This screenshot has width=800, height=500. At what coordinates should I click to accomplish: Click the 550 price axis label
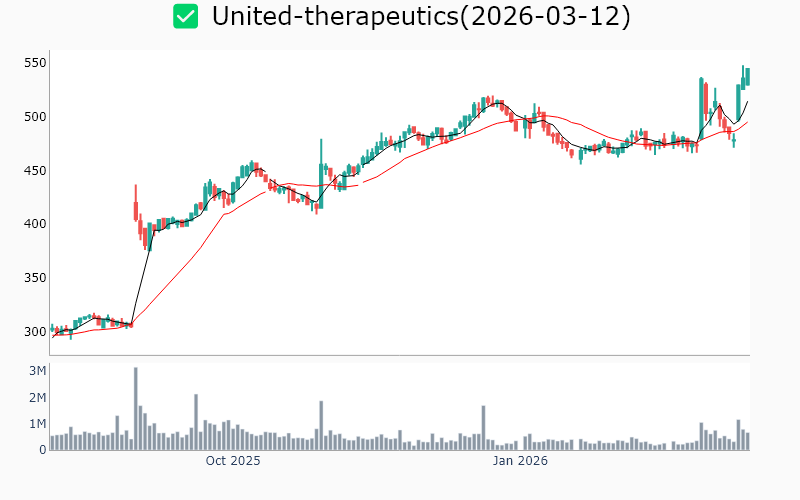tap(36, 63)
